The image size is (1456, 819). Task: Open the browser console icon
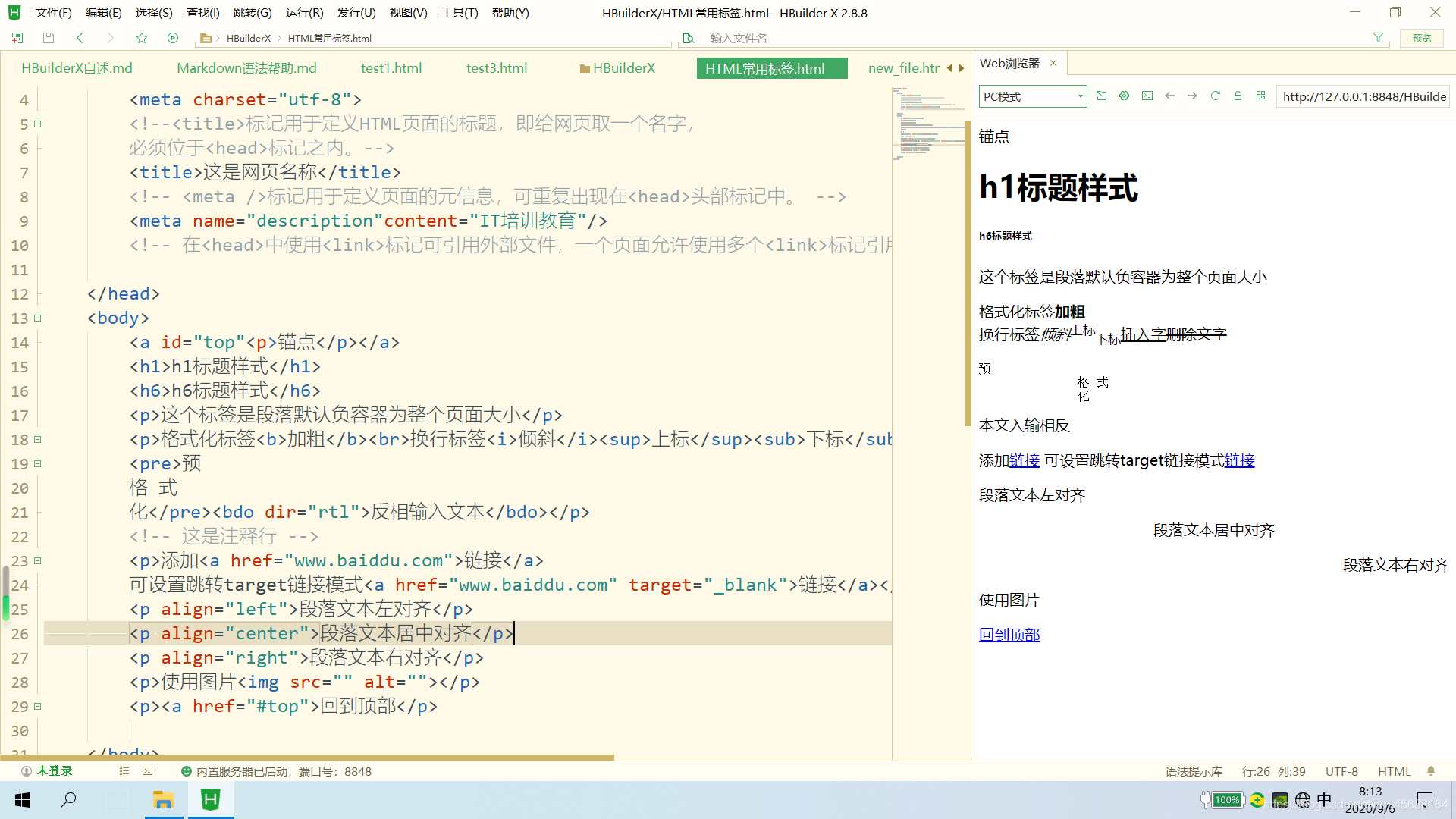coord(1147,96)
